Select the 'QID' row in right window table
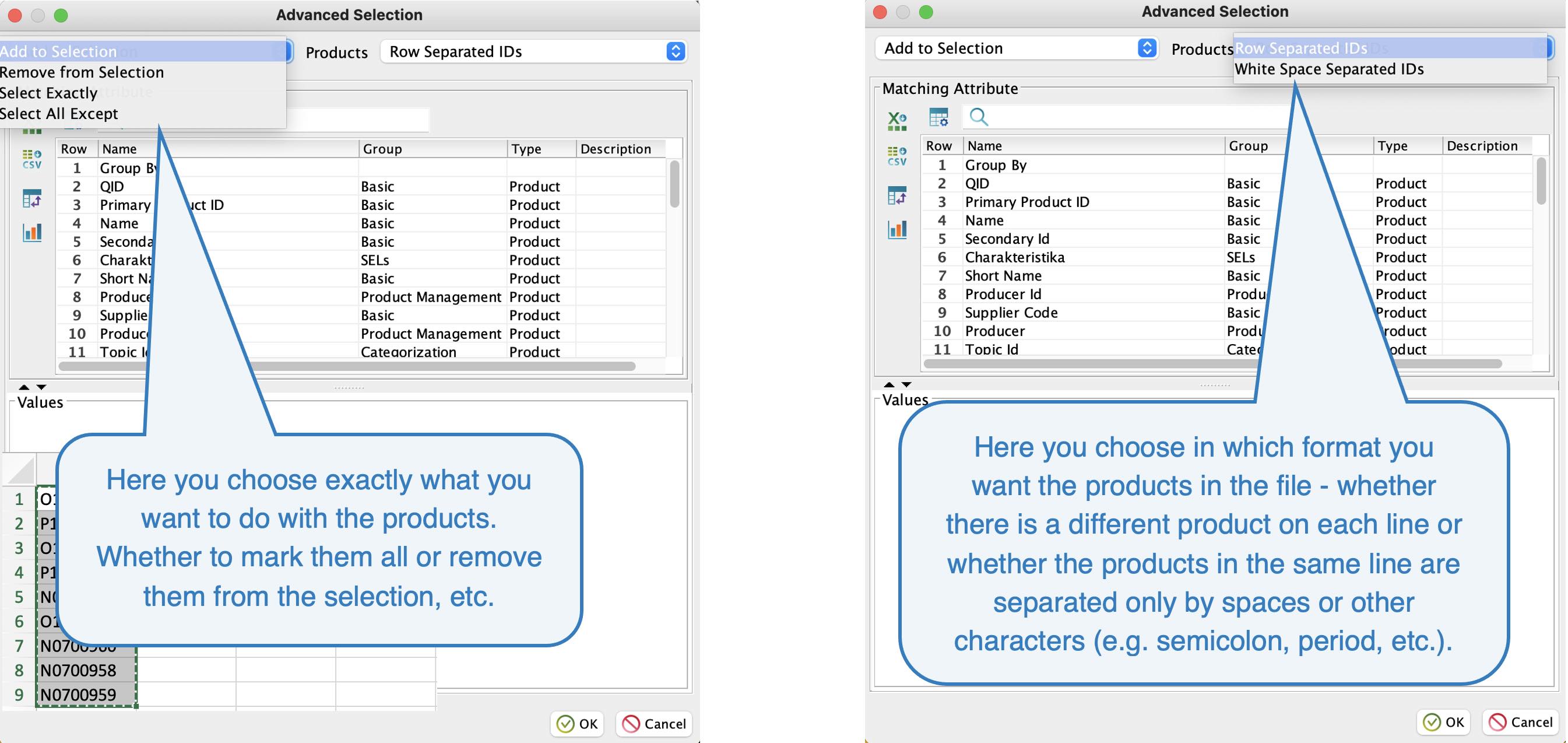Viewport: 1568px width, 743px height. [1226, 183]
